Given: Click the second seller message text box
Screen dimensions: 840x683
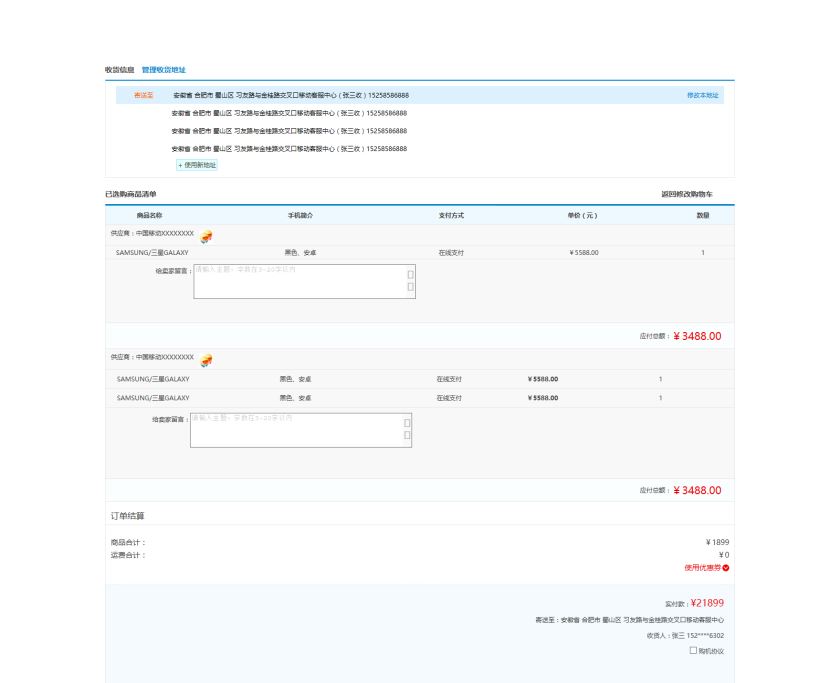Looking at the screenshot, I should [301, 430].
